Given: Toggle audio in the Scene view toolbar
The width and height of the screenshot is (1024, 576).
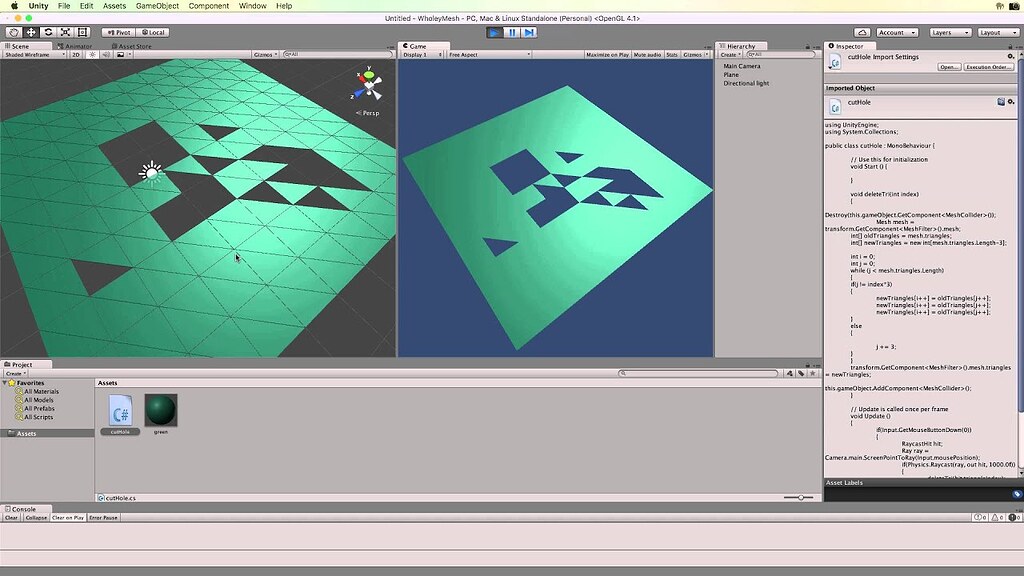Looking at the screenshot, I should pos(106,55).
